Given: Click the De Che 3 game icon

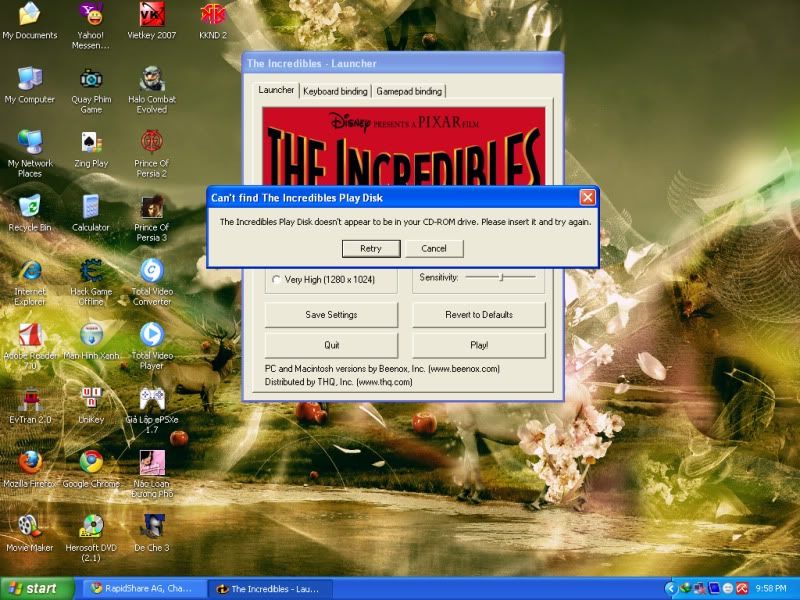Looking at the screenshot, I should pyautogui.click(x=152, y=534).
